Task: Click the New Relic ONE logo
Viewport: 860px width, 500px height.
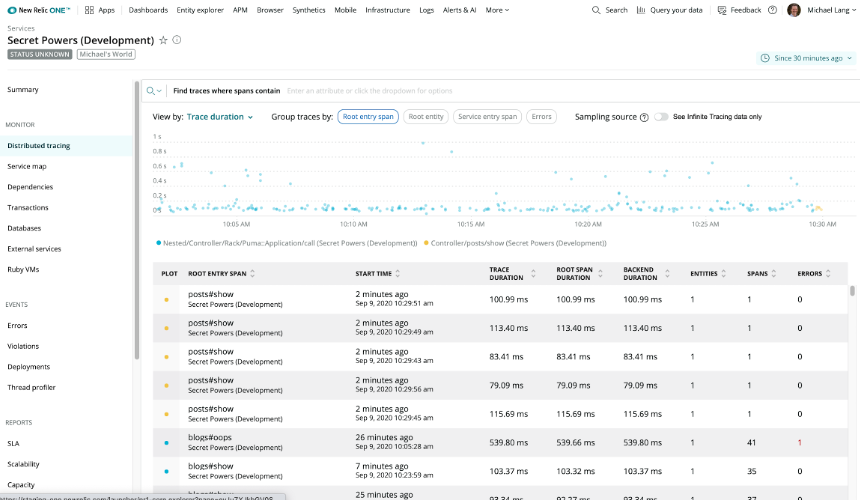Action: point(38,10)
